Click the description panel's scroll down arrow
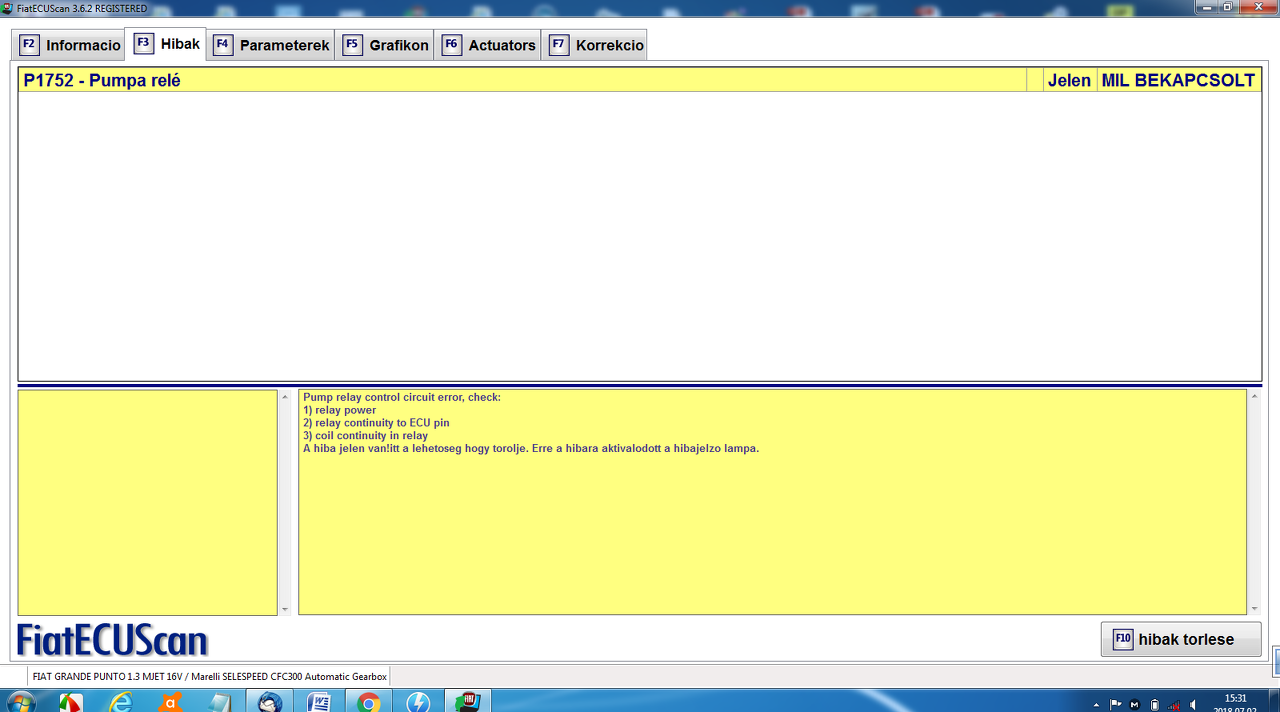 tap(1254, 609)
